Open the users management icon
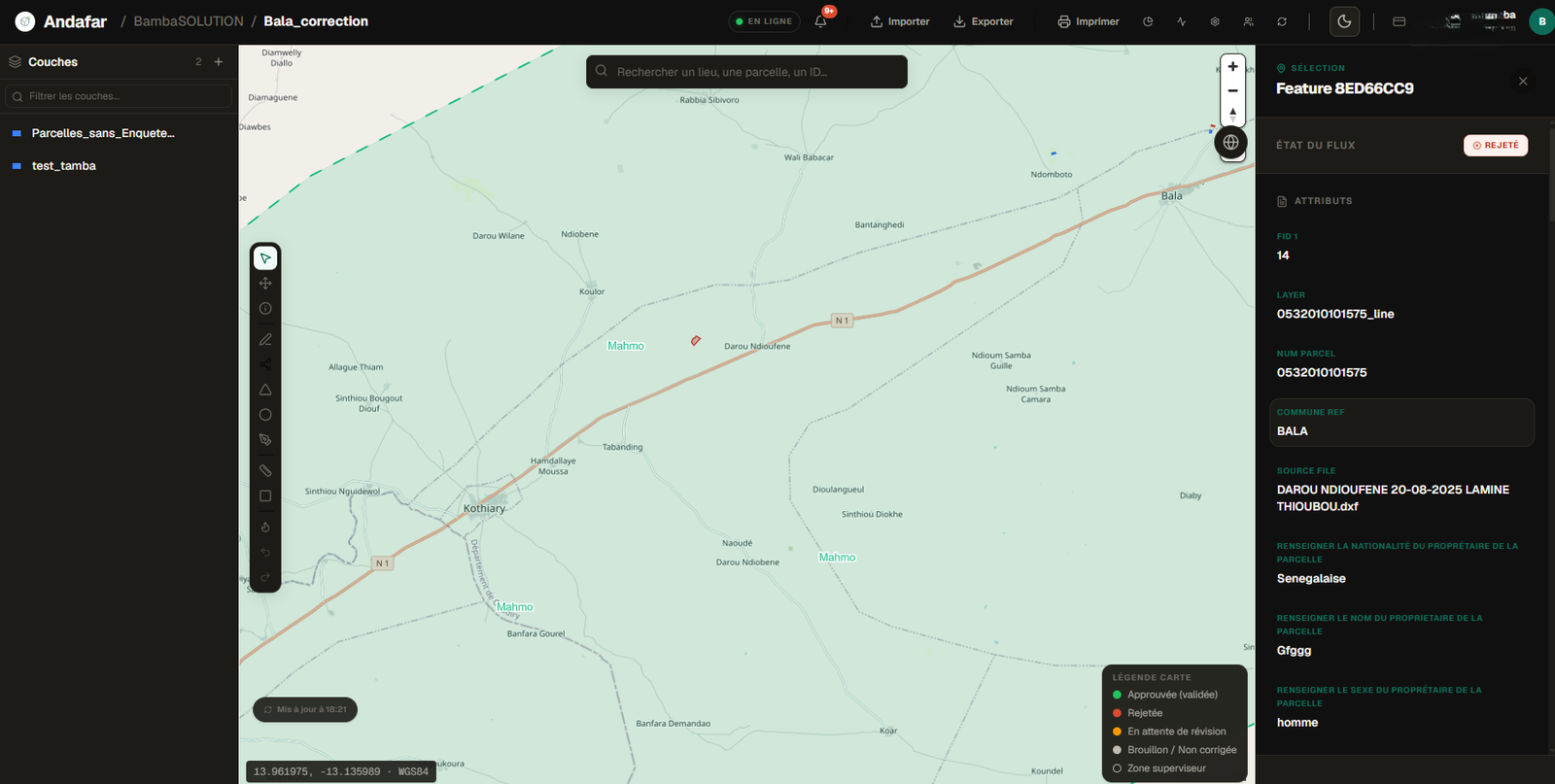The image size is (1555, 784). pos(1248,21)
